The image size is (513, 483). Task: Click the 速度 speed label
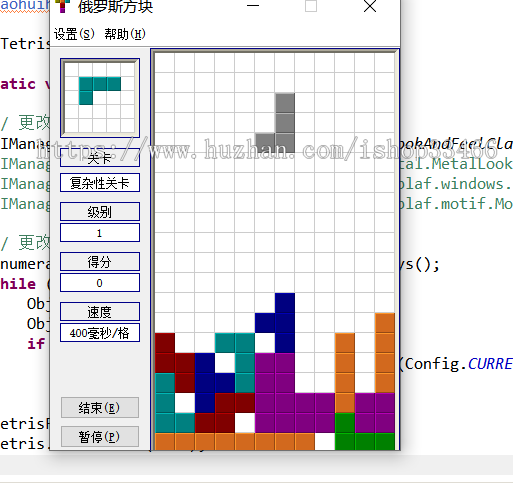pyautogui.click(x=100, y=311)
